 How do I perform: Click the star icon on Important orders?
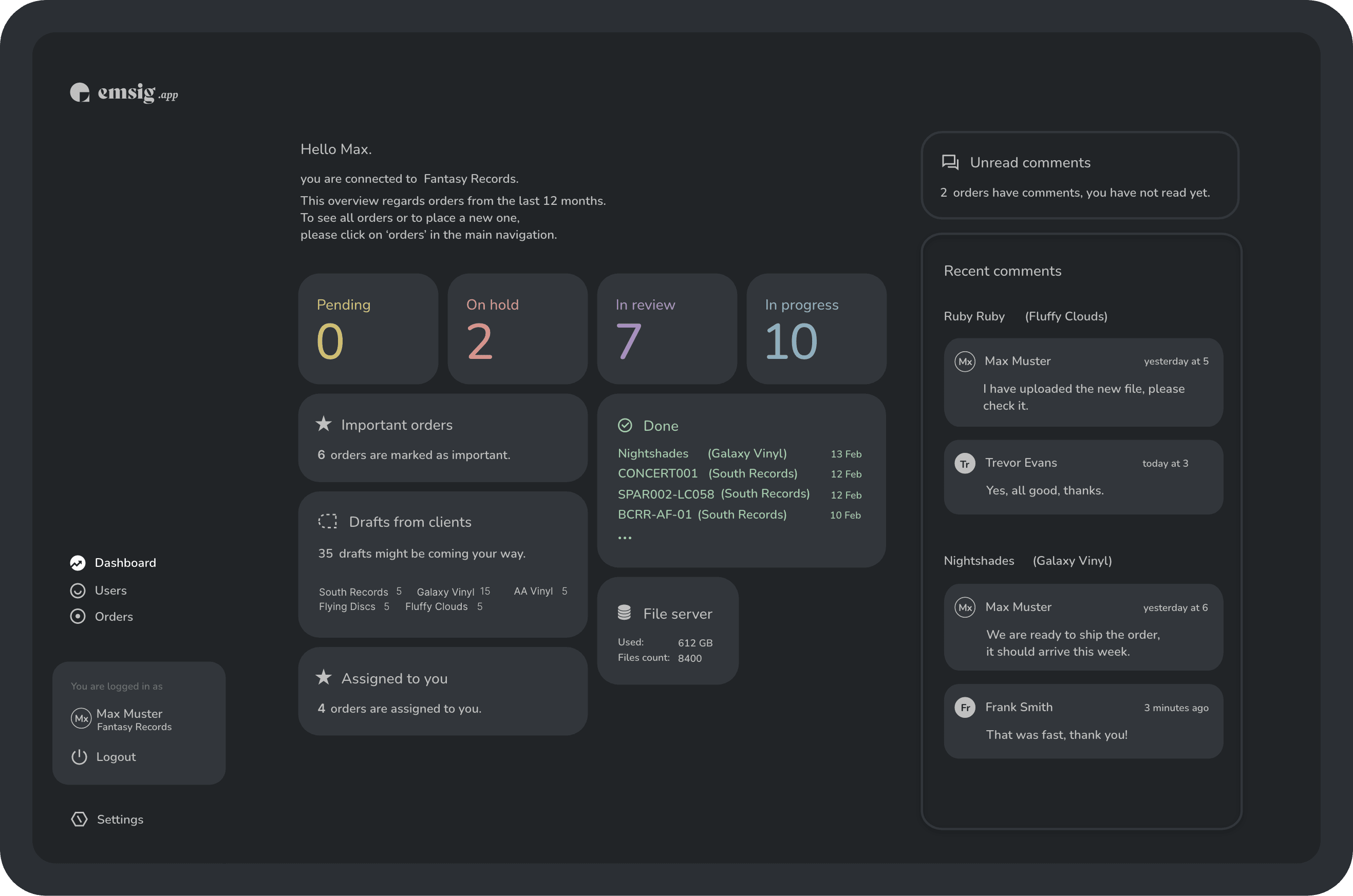tap(323, 424)
